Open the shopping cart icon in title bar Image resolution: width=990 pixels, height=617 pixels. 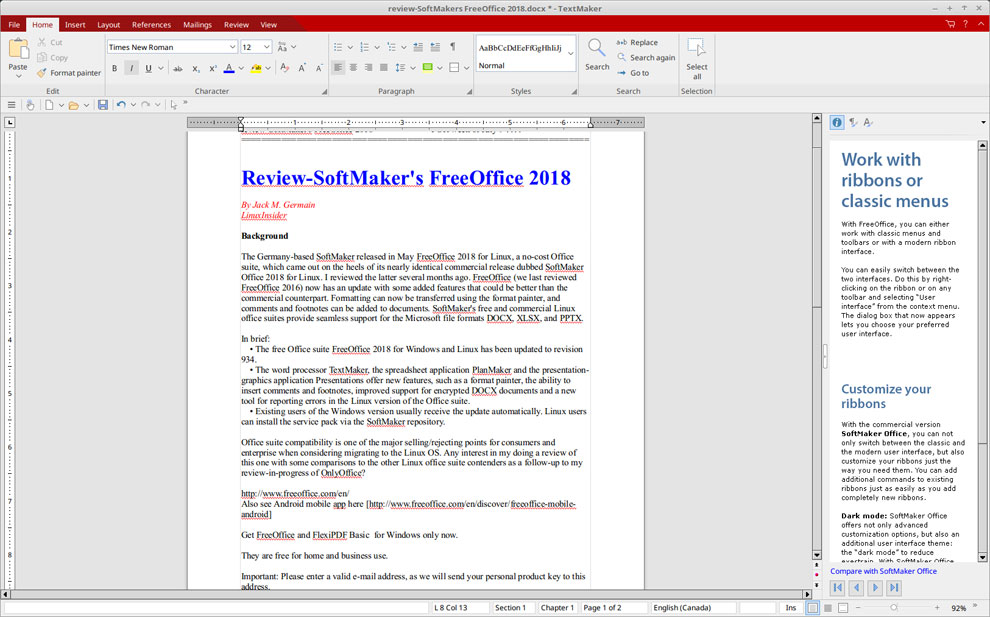coord(950,24)
